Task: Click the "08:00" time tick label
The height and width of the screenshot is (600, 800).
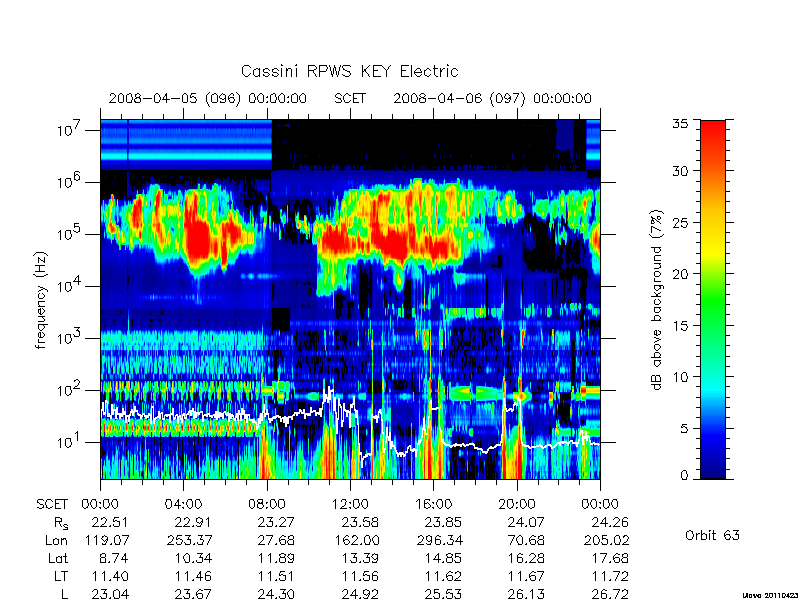Action: 267,505
